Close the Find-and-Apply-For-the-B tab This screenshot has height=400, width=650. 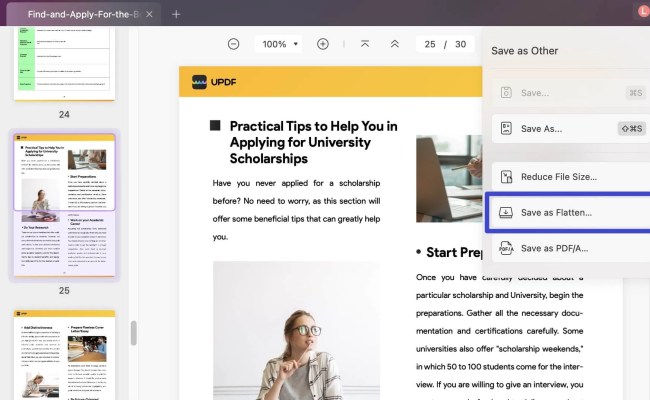(149, 15)
